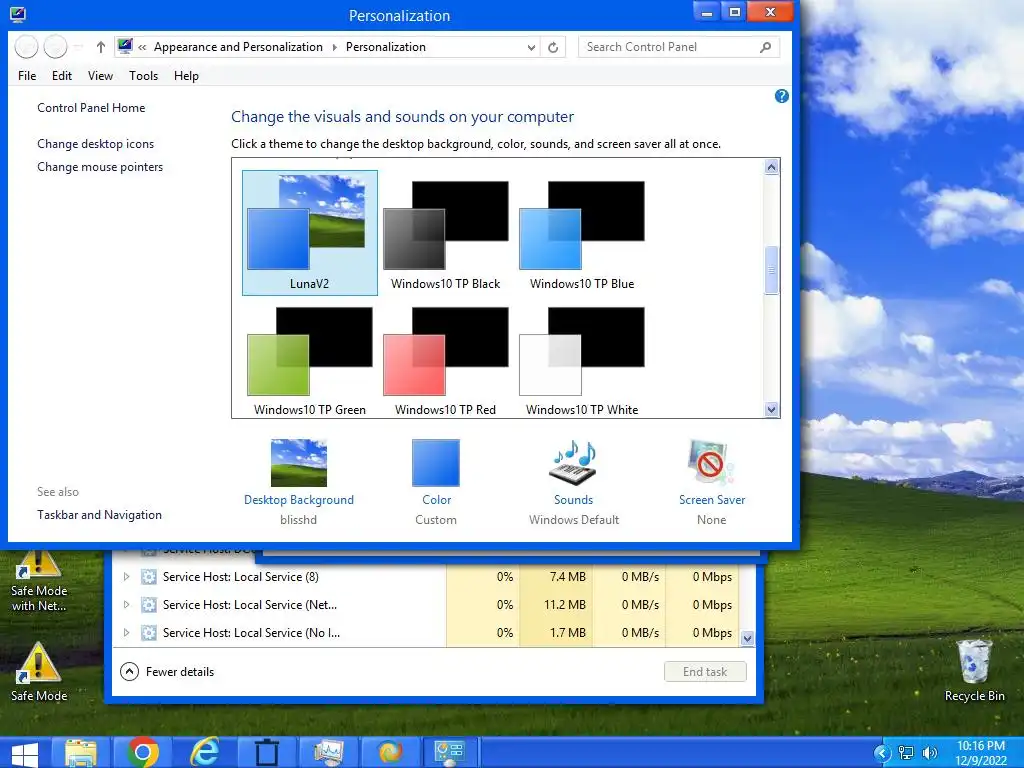Viewport: 1024px width, 768px height.
Task: Click theme list scroll down arrow
Action: coord(771,409)
